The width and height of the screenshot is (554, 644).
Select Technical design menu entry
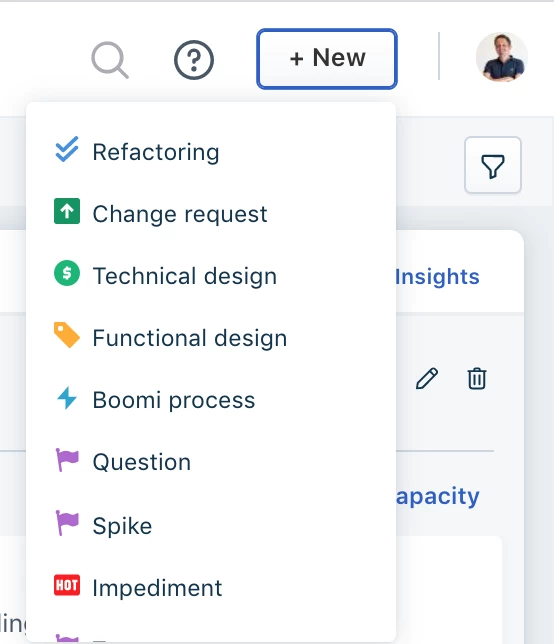[211, 276]
